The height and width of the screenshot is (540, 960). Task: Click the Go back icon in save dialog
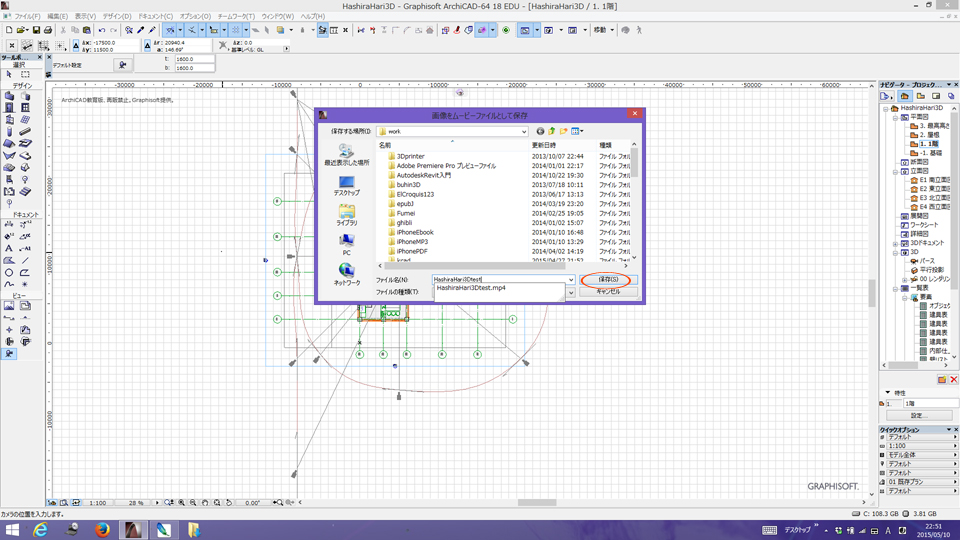540,131
